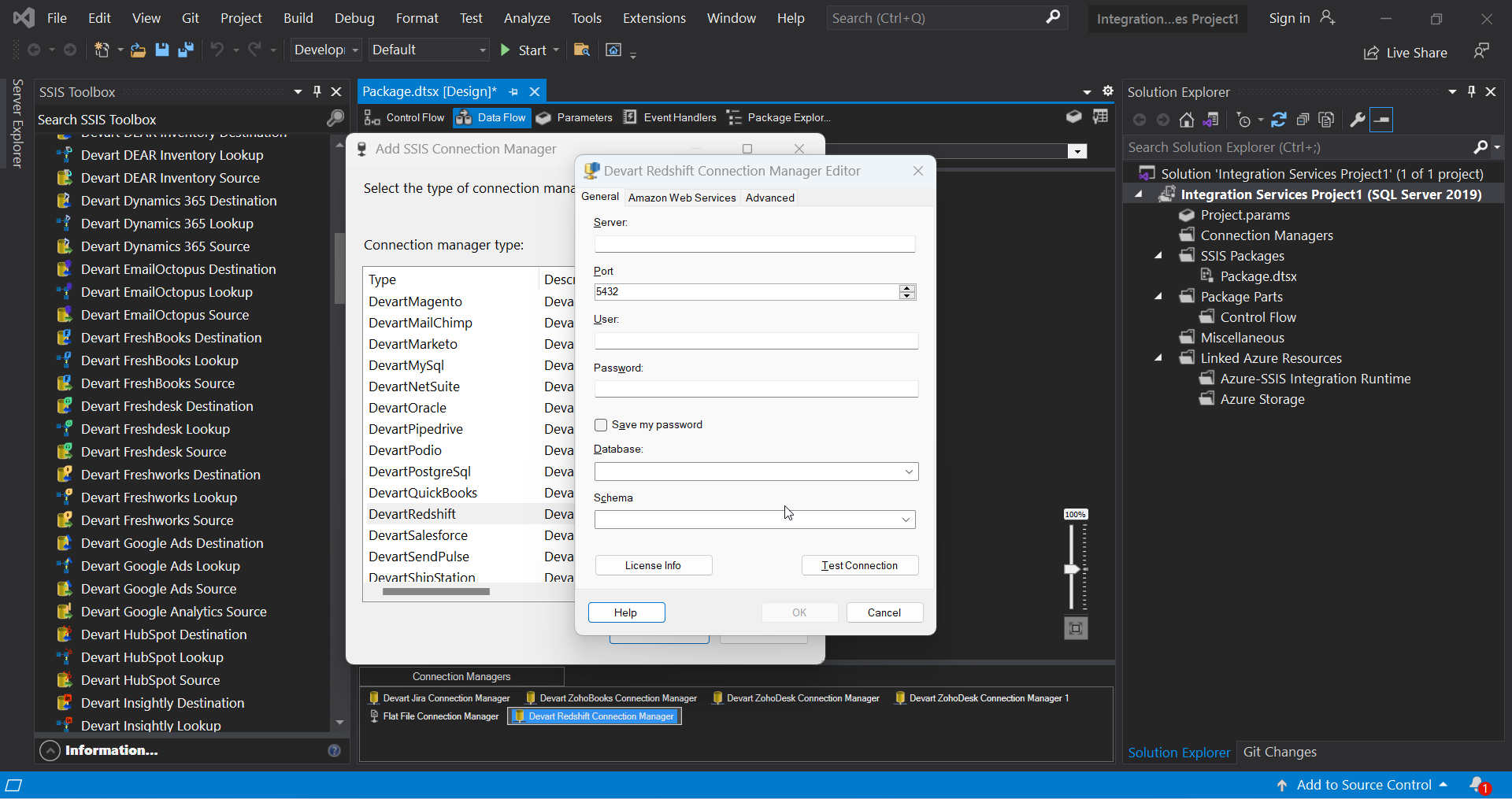
Task: Click Preview Selected Items icon in Solution Explorer
Action: (1382, 120)
